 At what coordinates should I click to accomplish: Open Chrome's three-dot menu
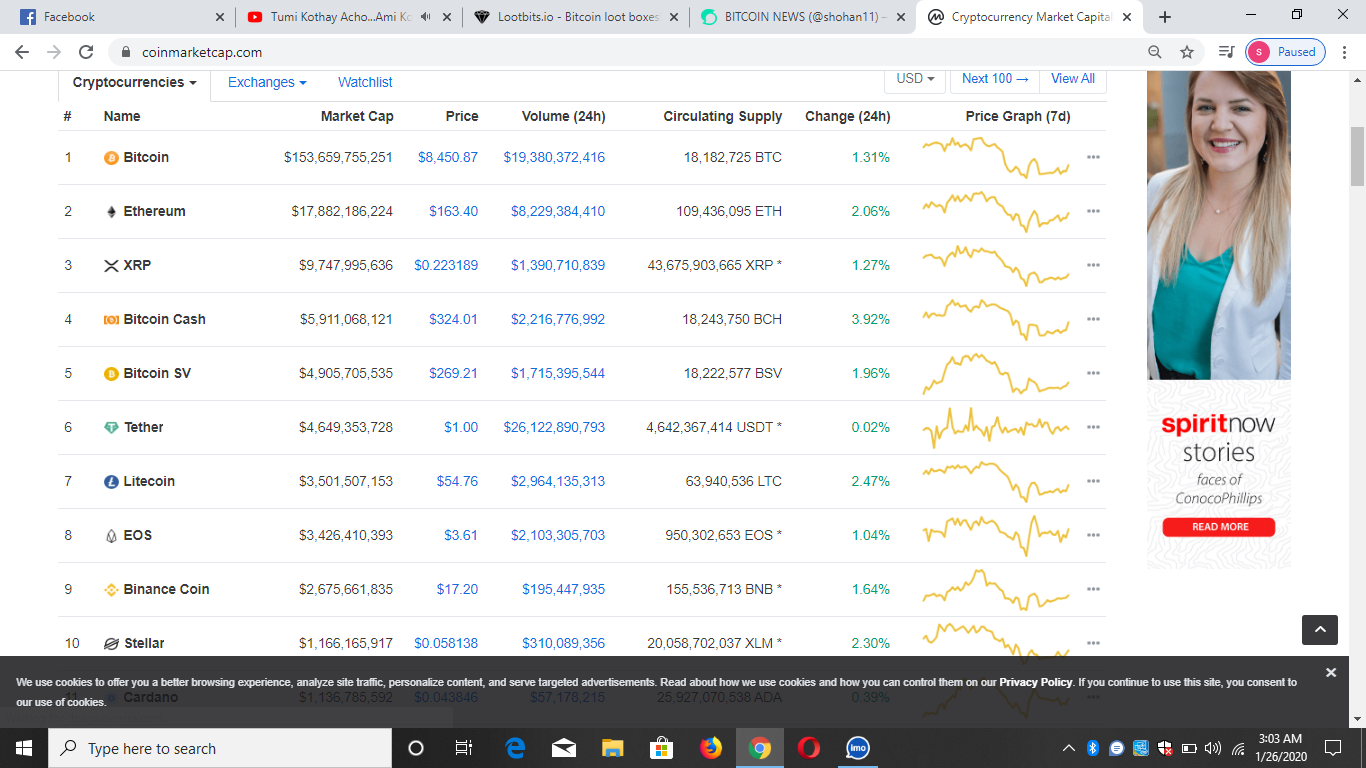coord(1344,52)
